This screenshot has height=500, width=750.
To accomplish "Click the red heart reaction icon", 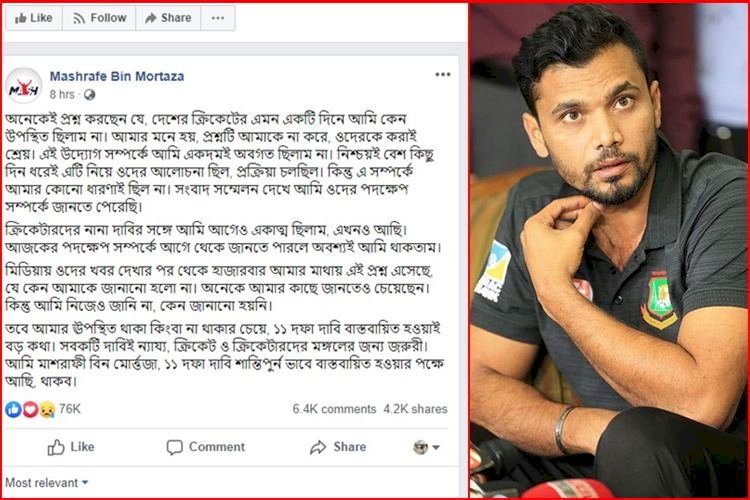I will [x=30, y=409].
